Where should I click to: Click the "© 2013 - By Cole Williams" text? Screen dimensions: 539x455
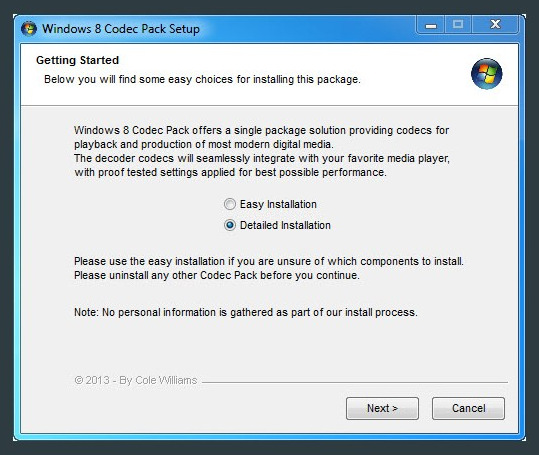click(136, 380)
